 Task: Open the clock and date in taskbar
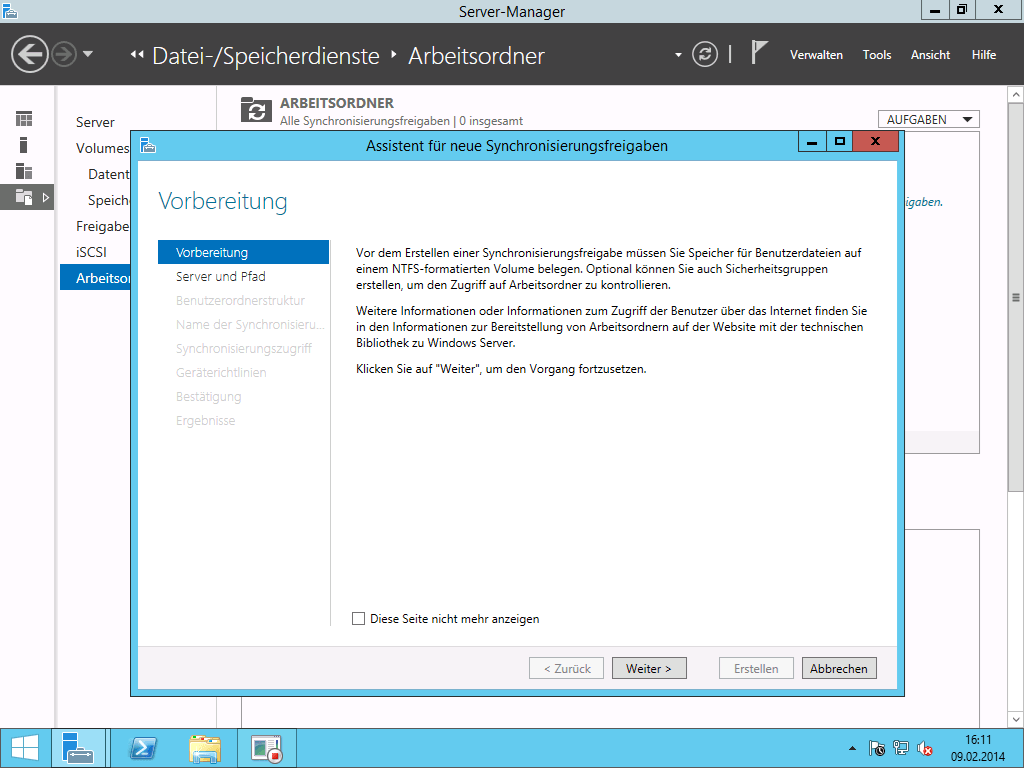point(978,748)
